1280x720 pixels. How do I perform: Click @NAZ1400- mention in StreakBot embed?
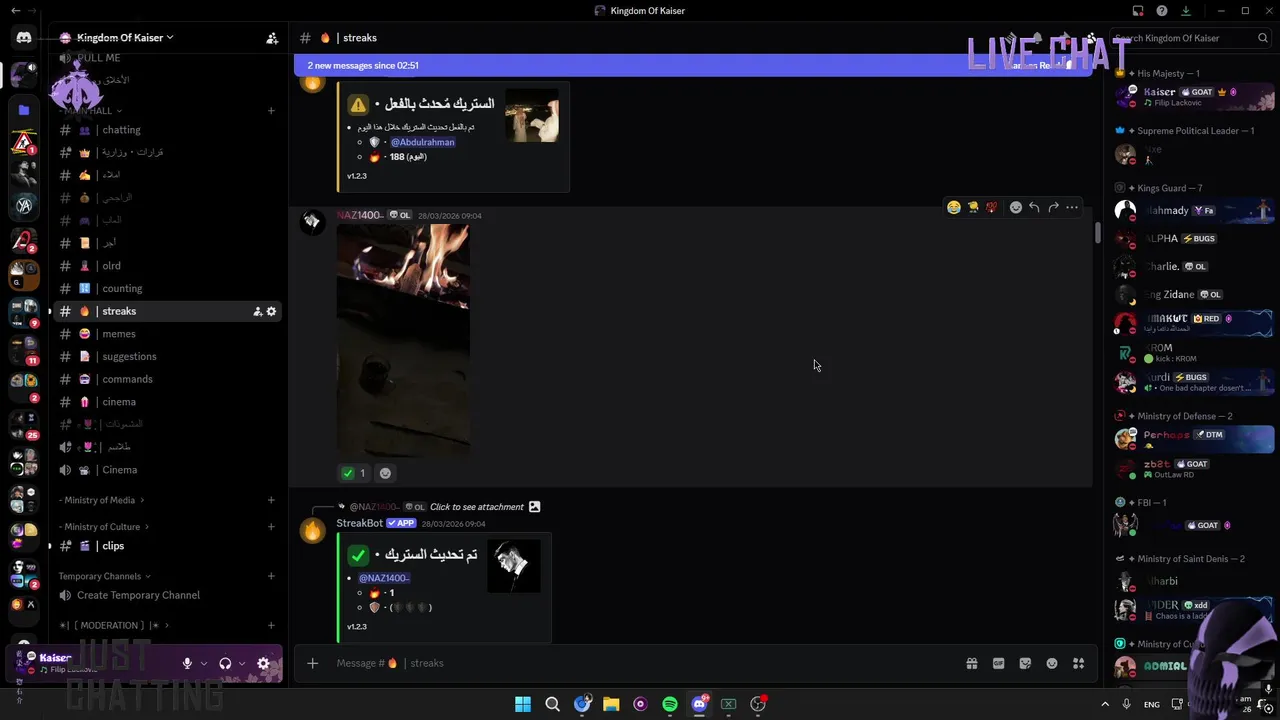click(x=384, y=578)
